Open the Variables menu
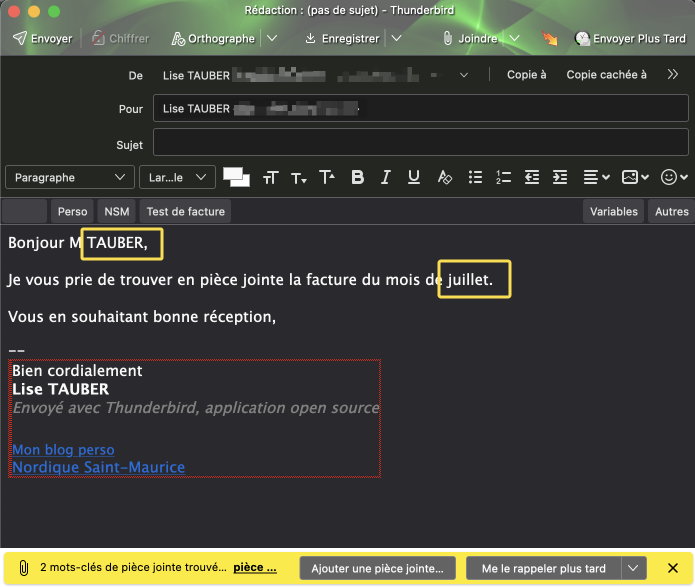Image resolution: width=695 pixels, height=587 pixels. coord(613,211)
